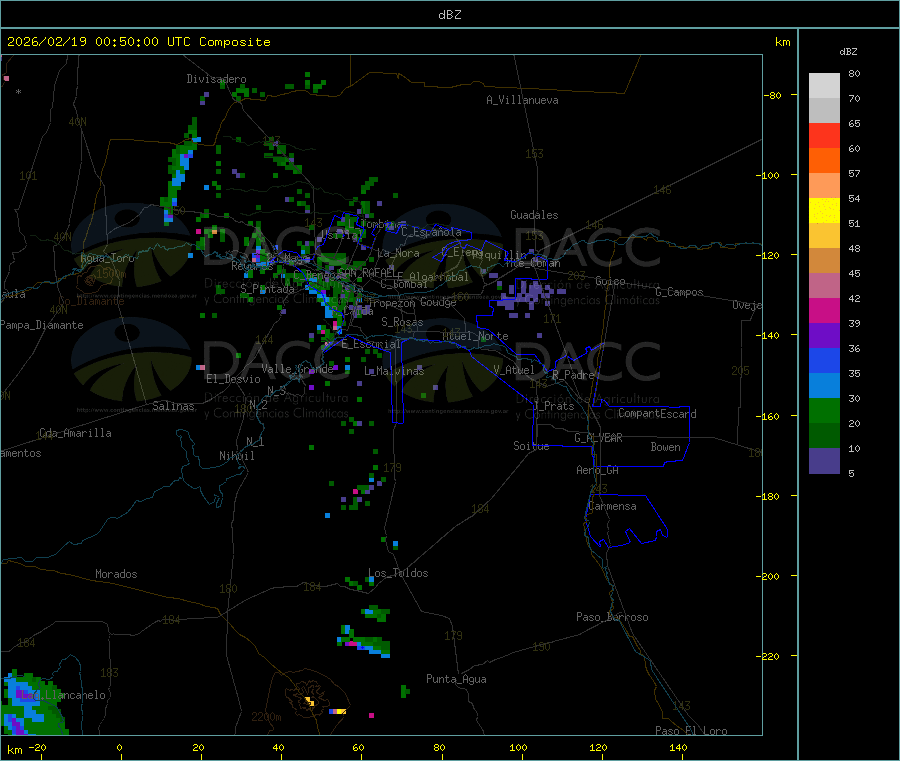Click the bright yellow 51-54 dBZ legend swatch

(x=824, y=211)
